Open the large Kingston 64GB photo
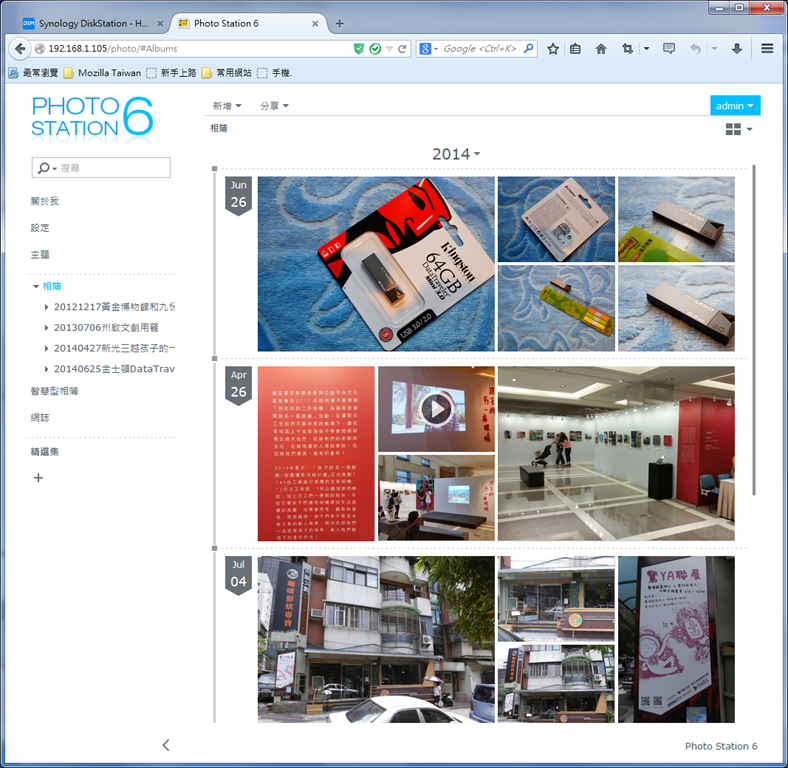This screenshot has width=788, height=768. click(376, 264)
